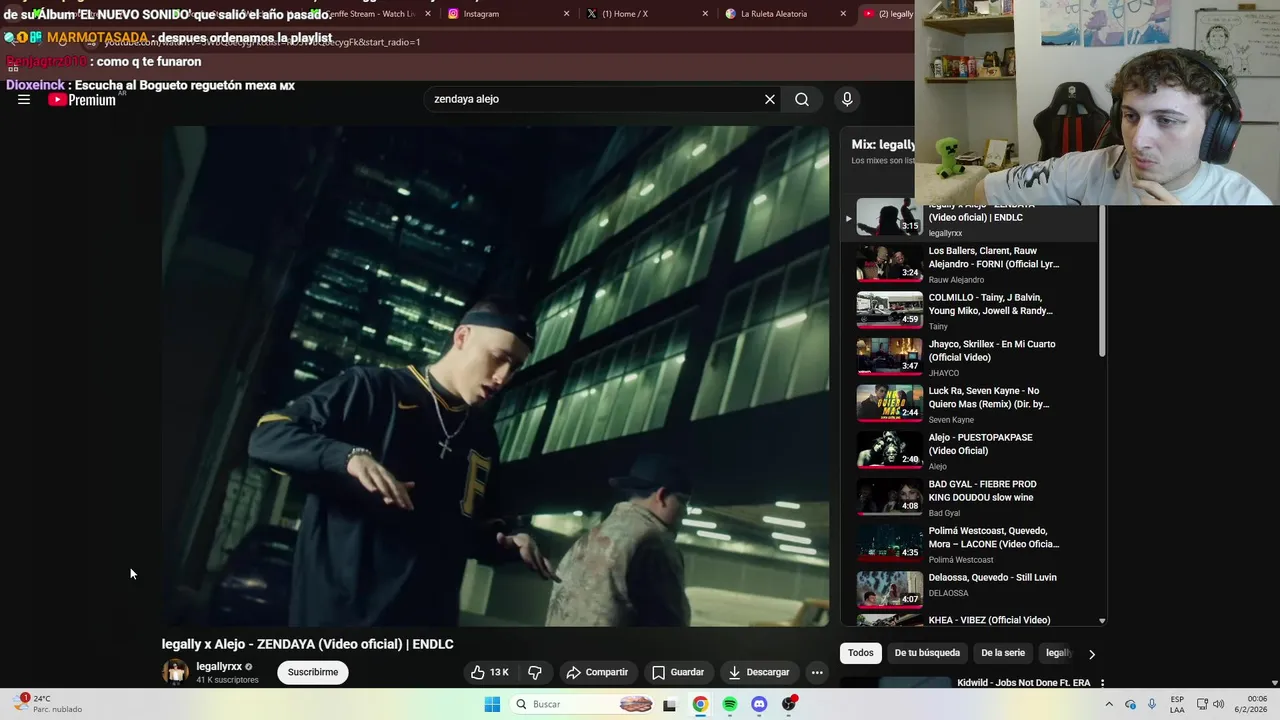Save the video with Guardar
Screen dimensions: 1280x720
tap(678, 672)
